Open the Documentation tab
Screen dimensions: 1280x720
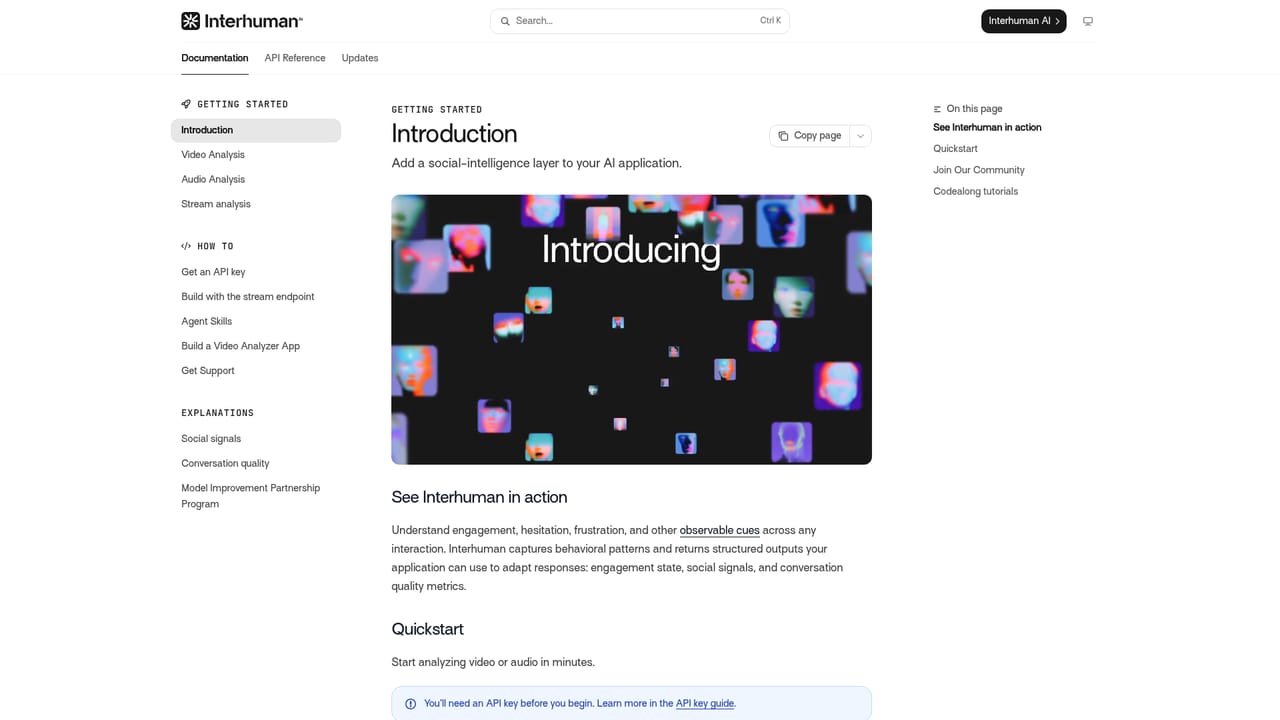tap(215, 58)
